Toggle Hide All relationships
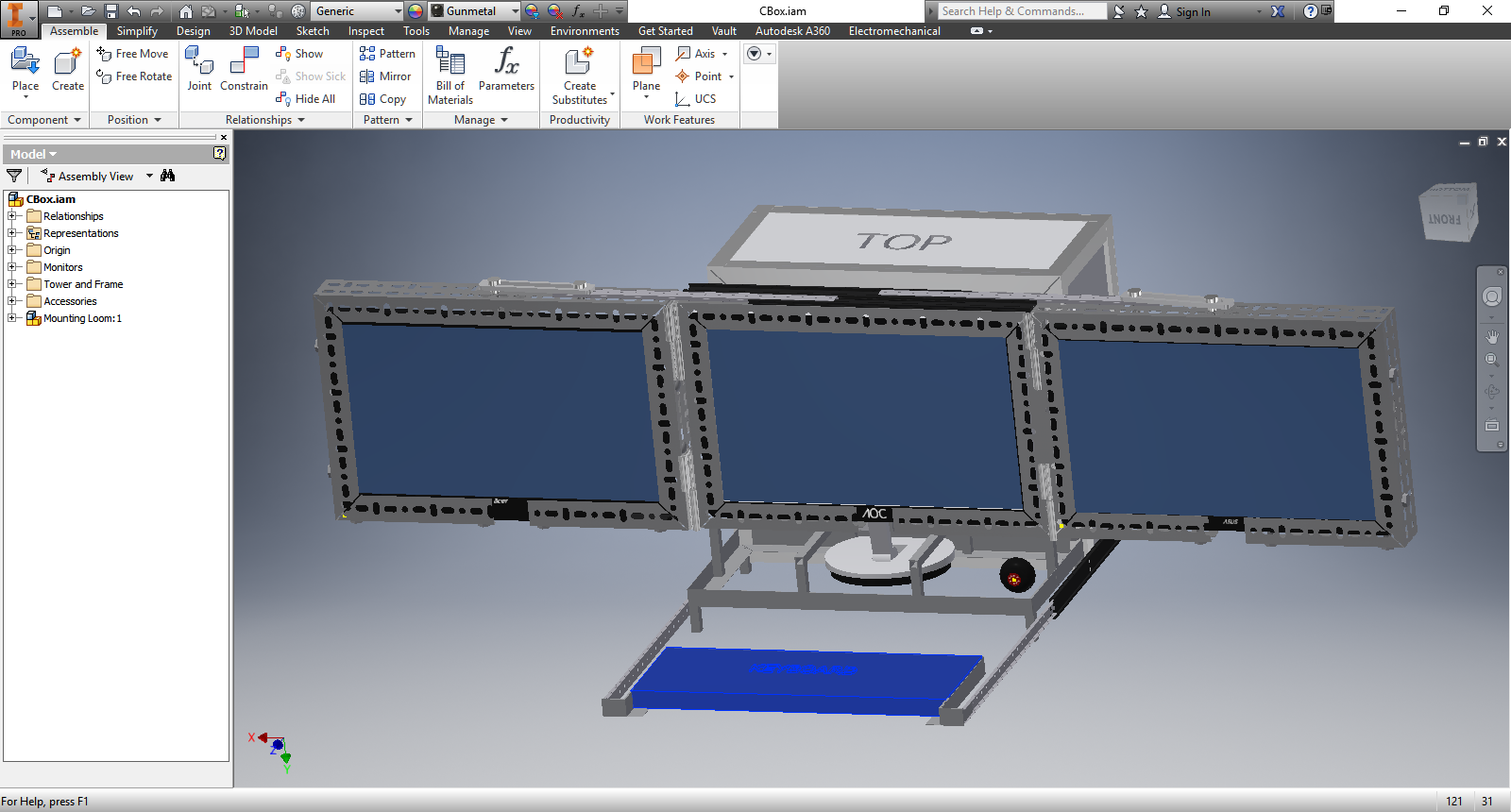Viewport: 1511px width, 812px height. click(x=306, y=99)
